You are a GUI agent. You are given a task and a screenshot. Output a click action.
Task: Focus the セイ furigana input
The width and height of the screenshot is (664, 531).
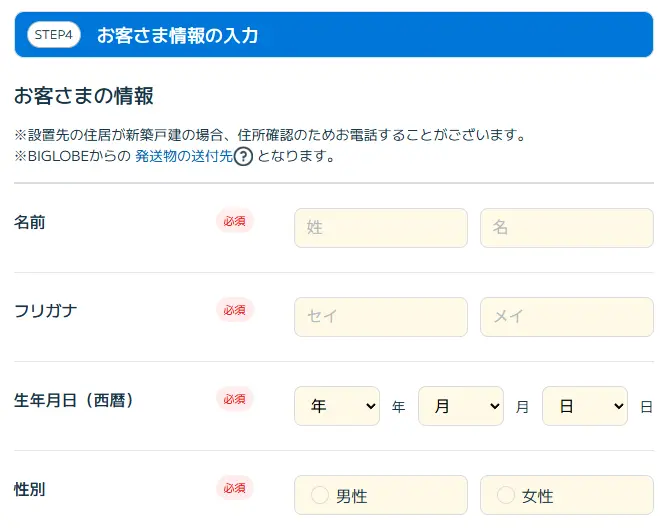(x=380, y=317)
